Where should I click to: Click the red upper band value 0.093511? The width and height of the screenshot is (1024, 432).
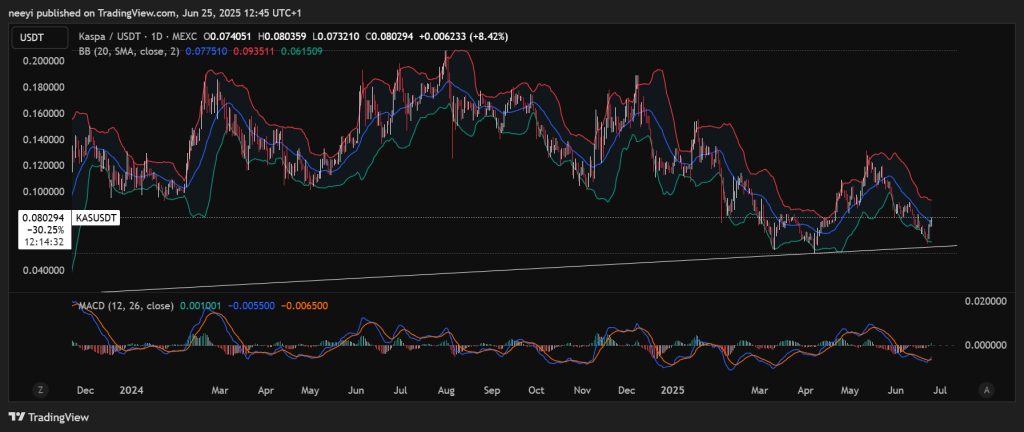click(253, 49)
